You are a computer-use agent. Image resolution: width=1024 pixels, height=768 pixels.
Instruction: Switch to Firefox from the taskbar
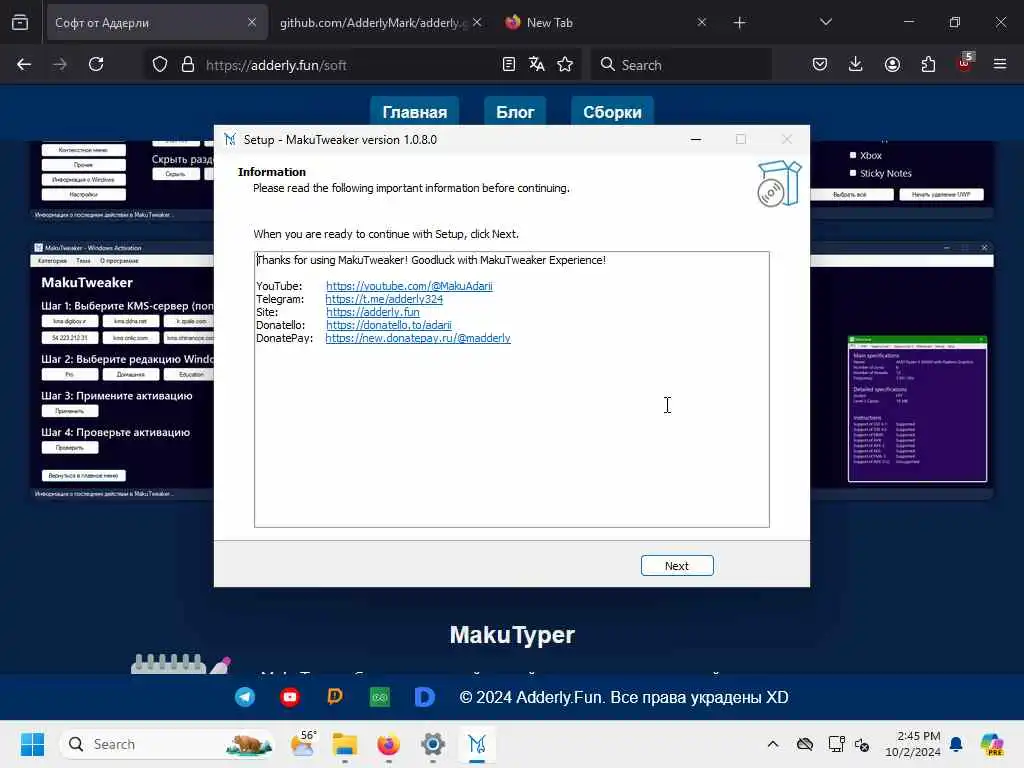pos(389,744)
